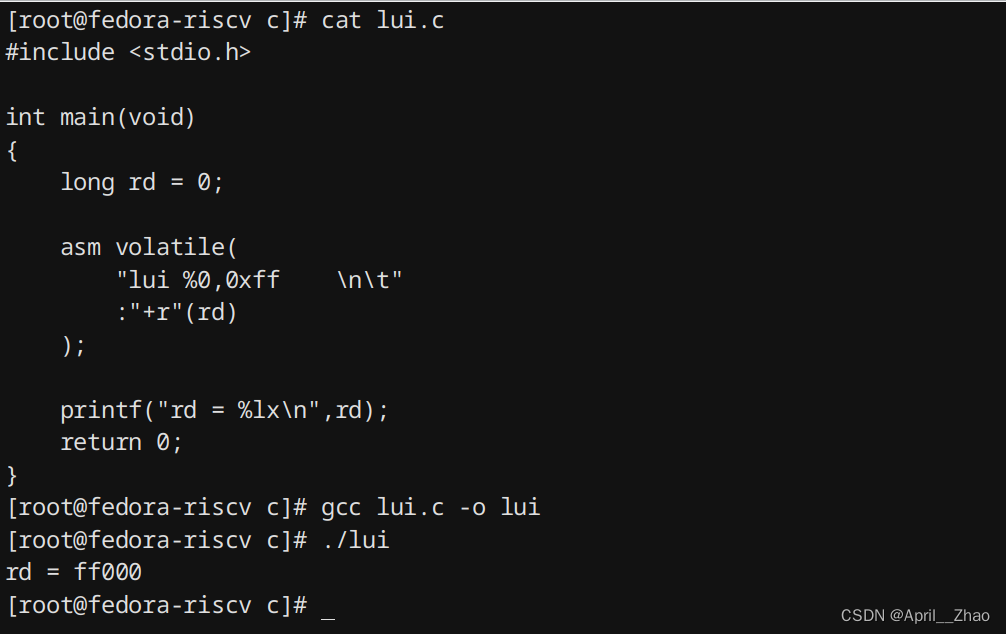Click the closing curly brace of main
Screen dimensions: 1006x634
click(12, 476)
